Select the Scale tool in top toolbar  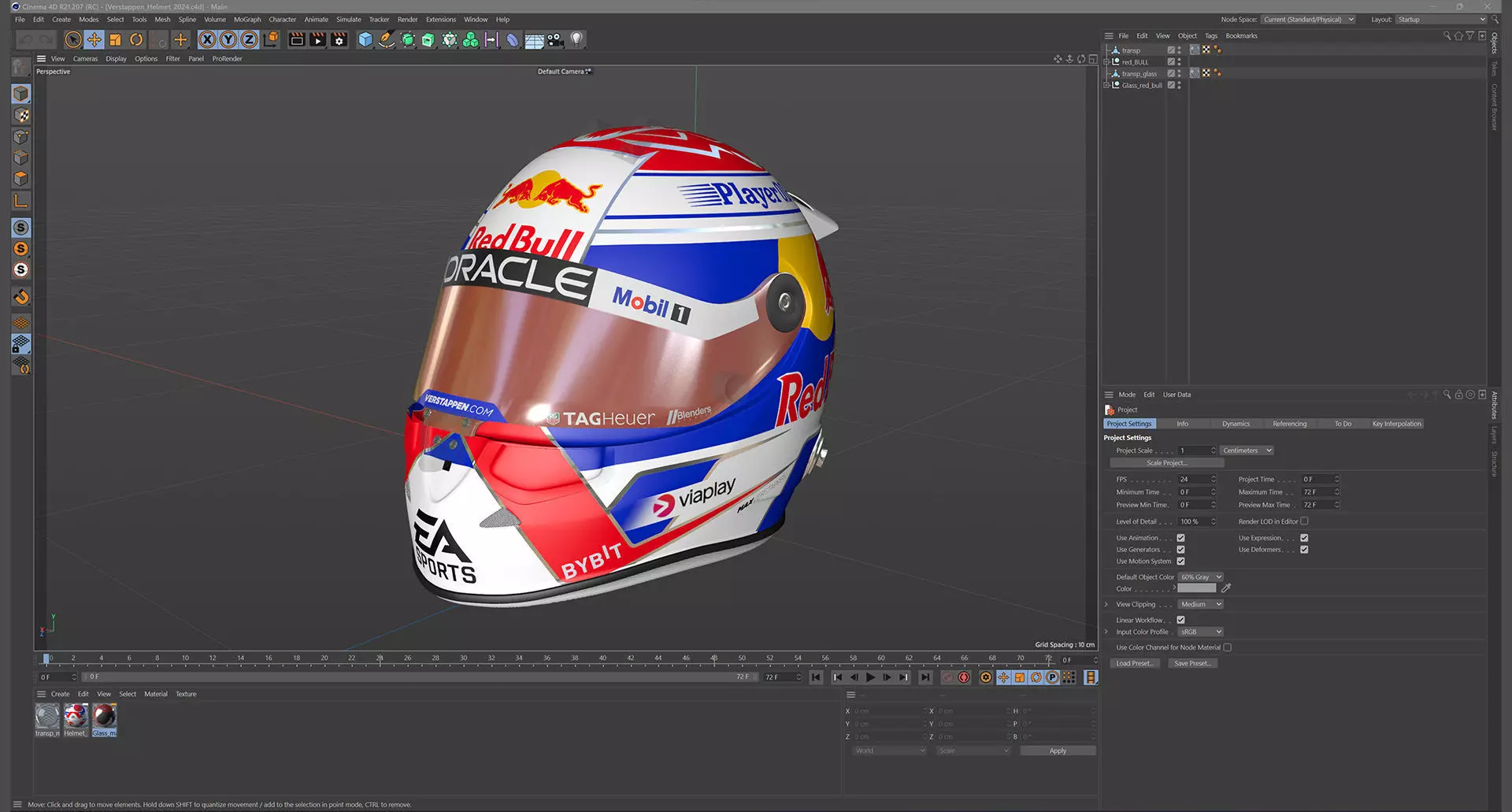115,39
